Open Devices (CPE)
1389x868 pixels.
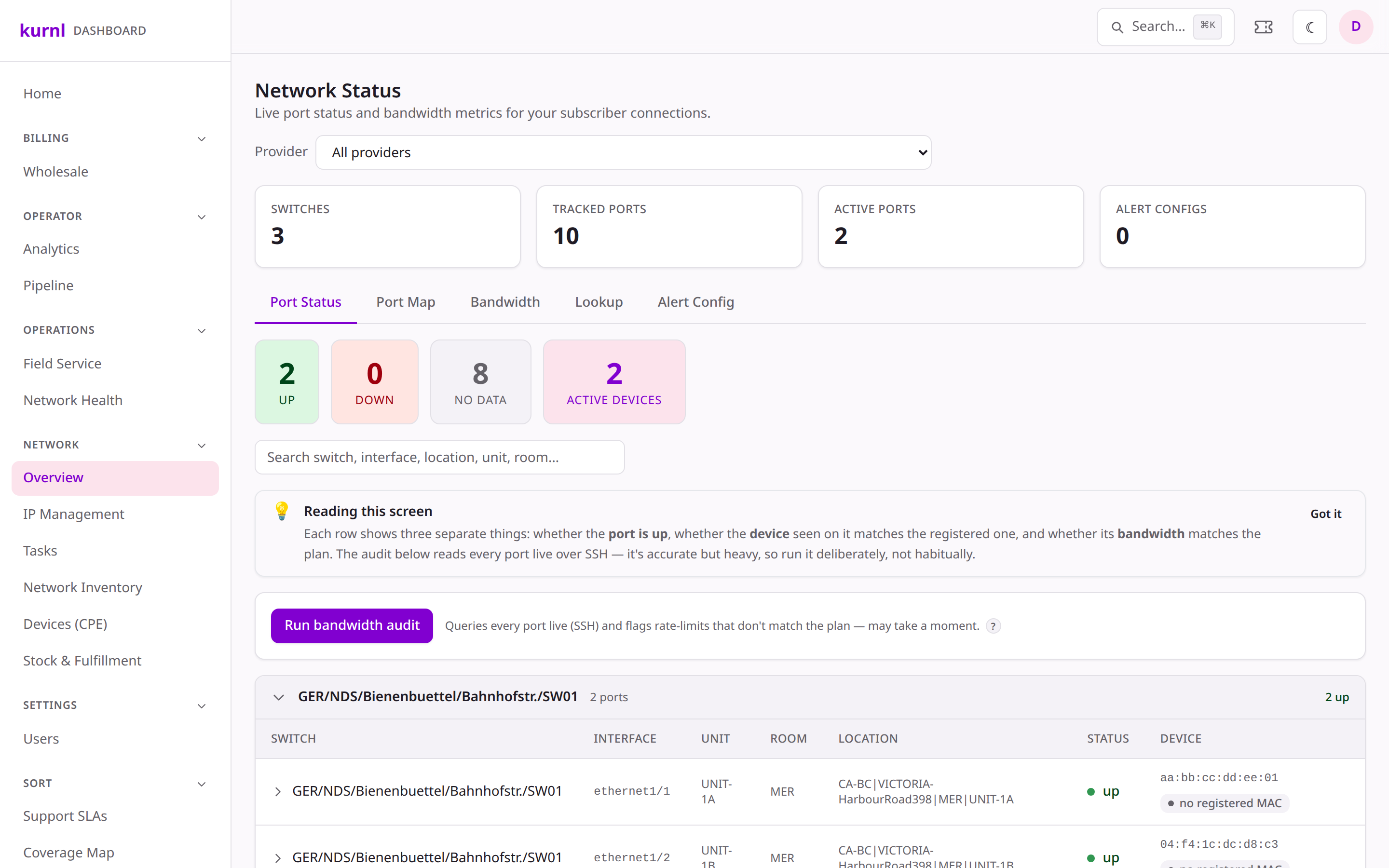tap(115, 624)
